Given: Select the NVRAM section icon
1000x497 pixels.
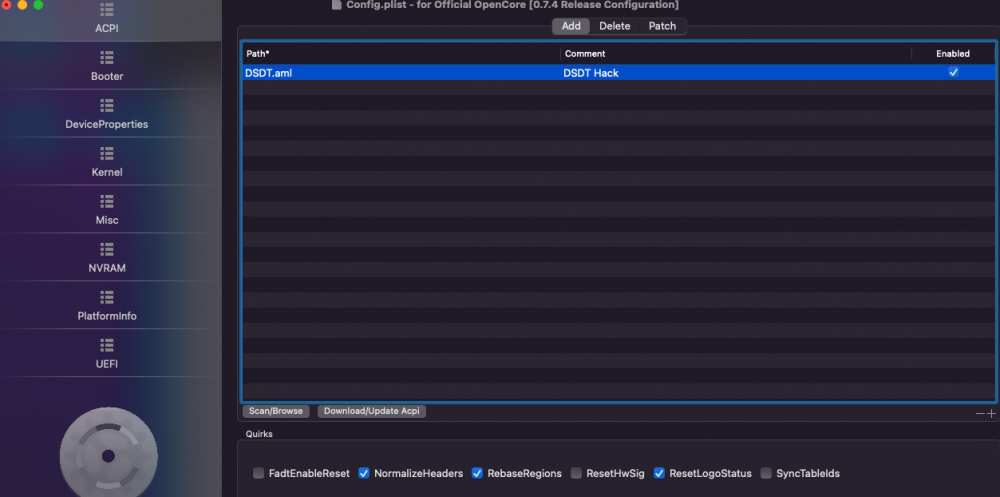Looking at the screenshot, I should pos(107,249).
